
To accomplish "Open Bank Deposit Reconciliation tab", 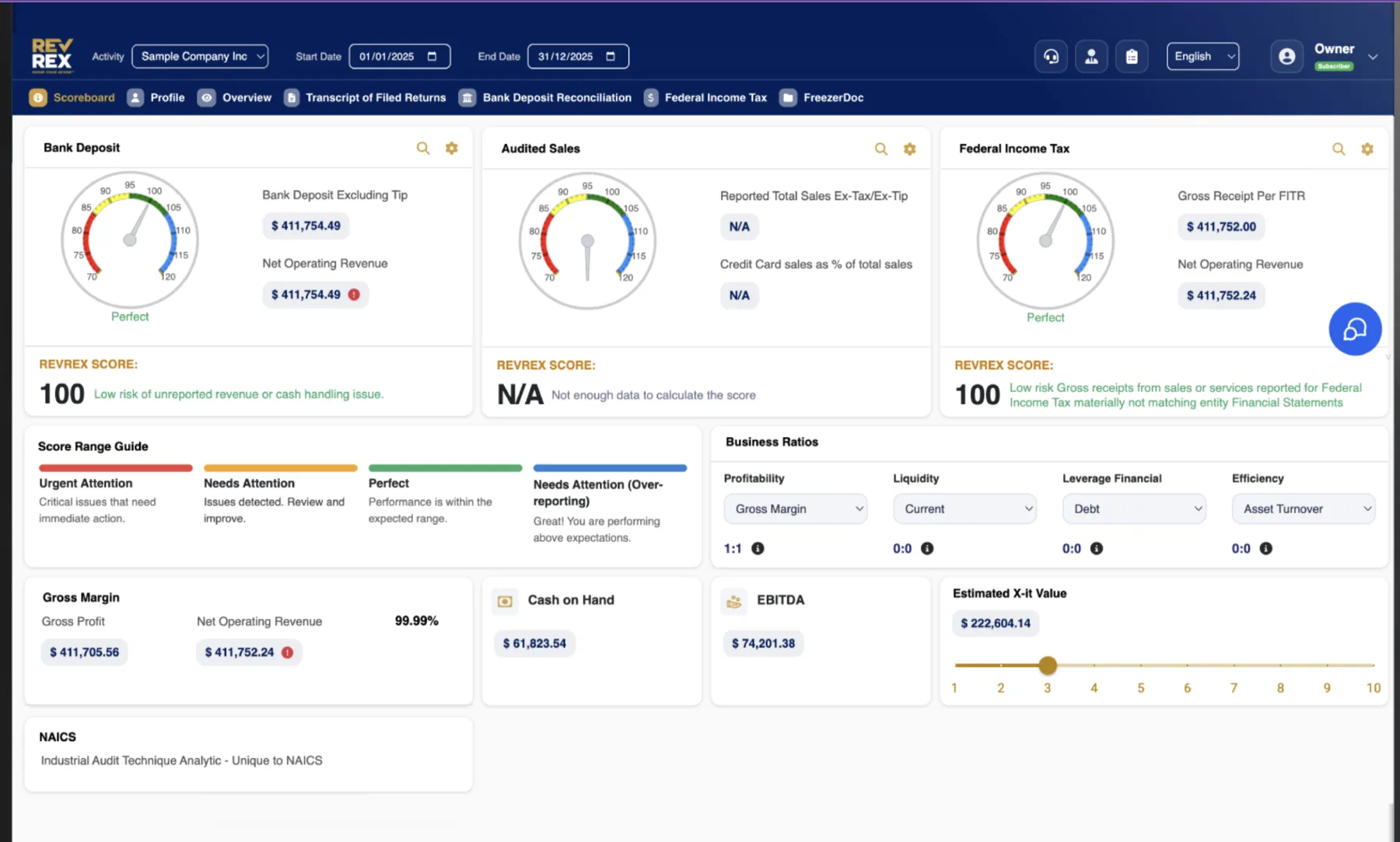I will tap(545, 97).
